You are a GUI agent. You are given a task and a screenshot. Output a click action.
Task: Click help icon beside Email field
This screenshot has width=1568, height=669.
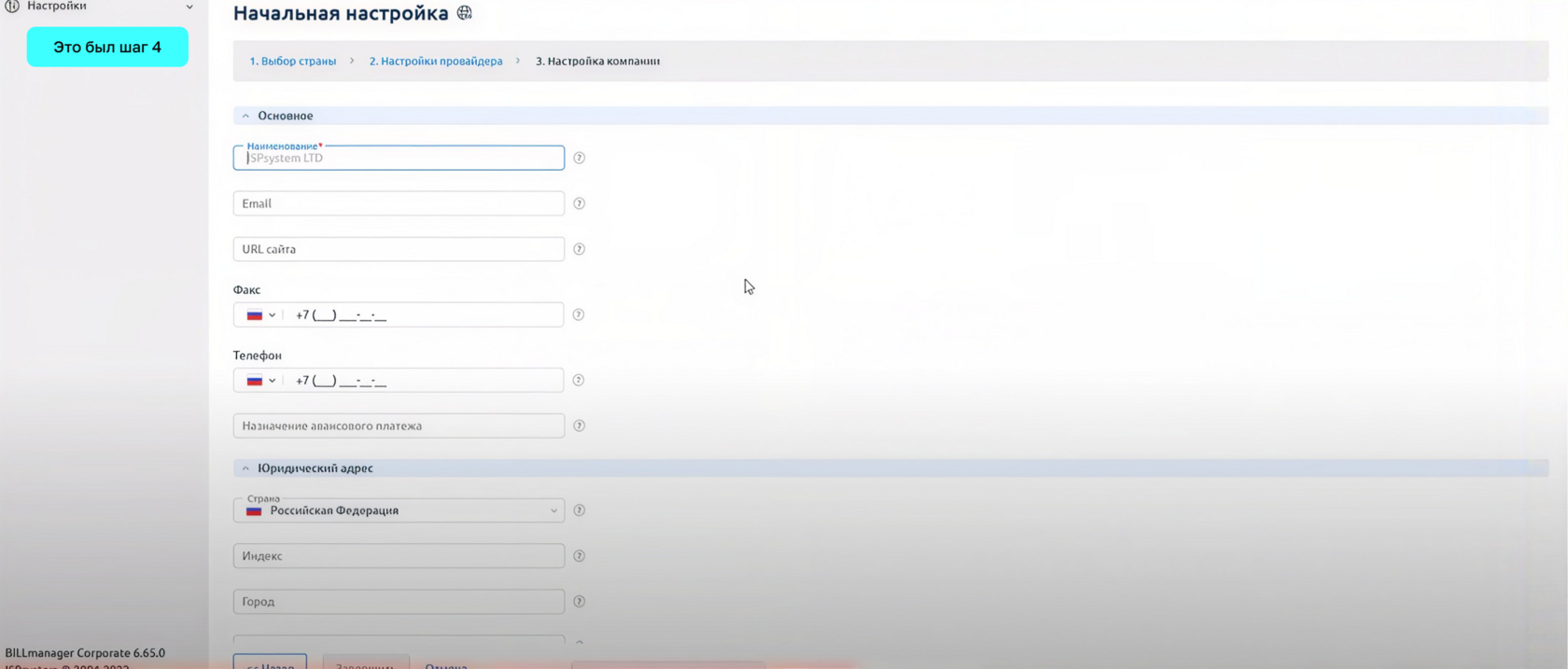[579, 203]
